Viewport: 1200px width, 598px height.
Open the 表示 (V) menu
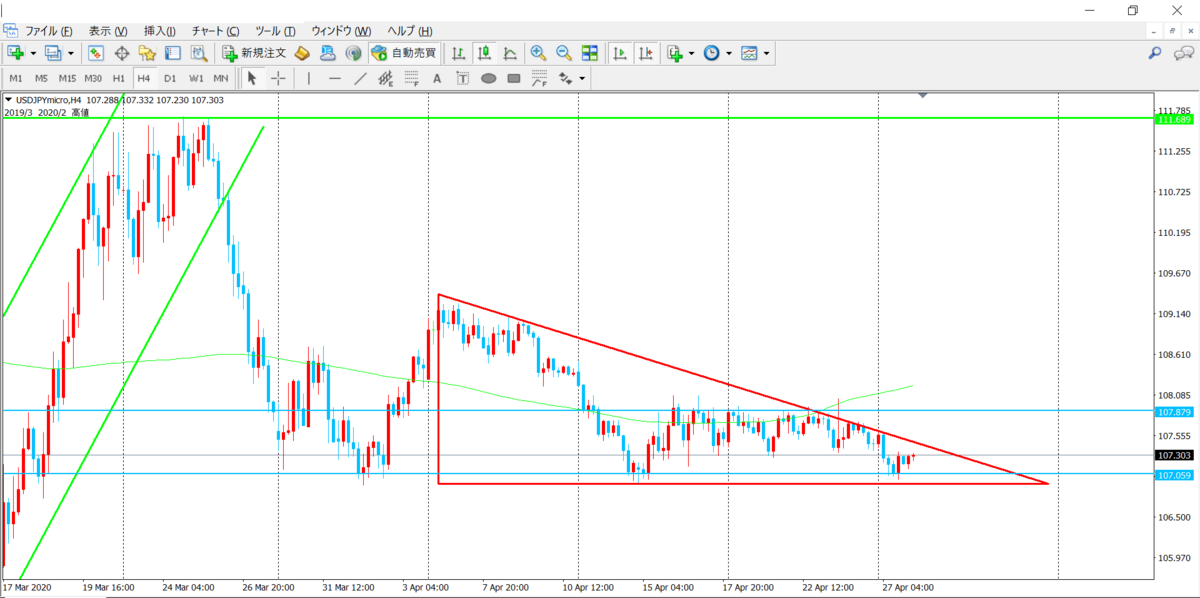click(108, 31)
